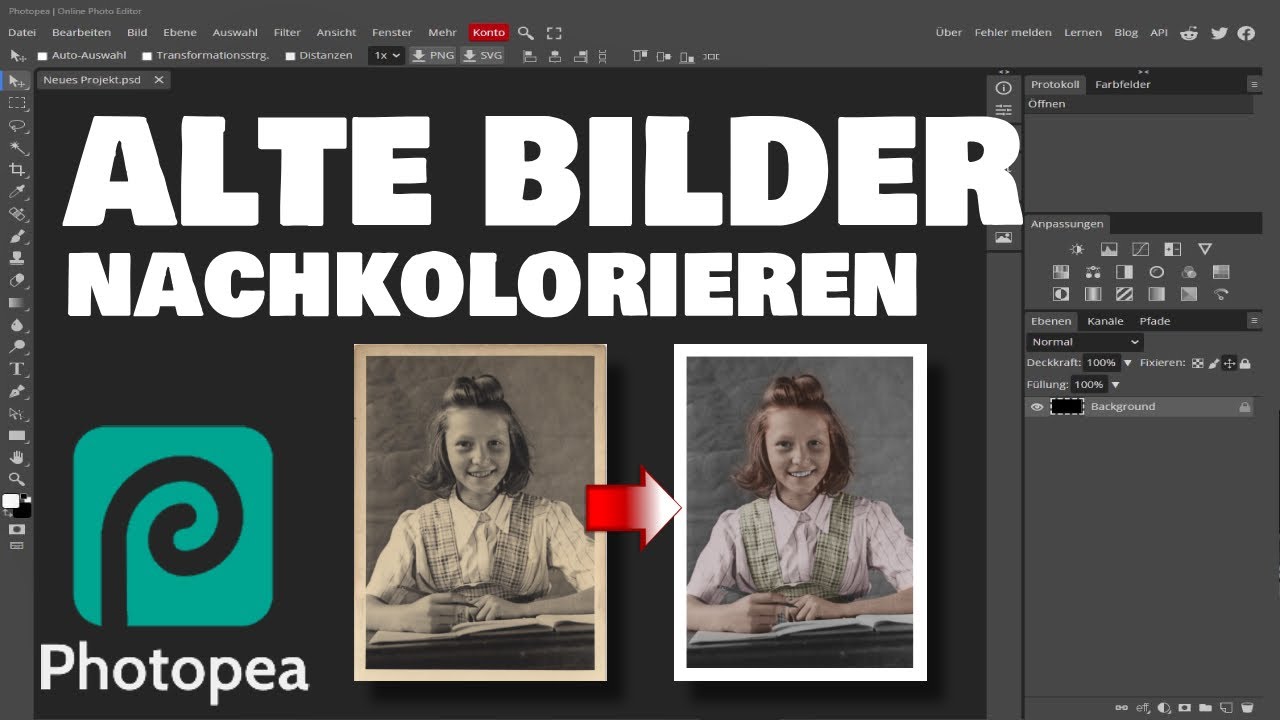Add Color Balance scales adjustment
Image resolution: width=1280 pixels, height=720 pixels.
pos(1092,272)
